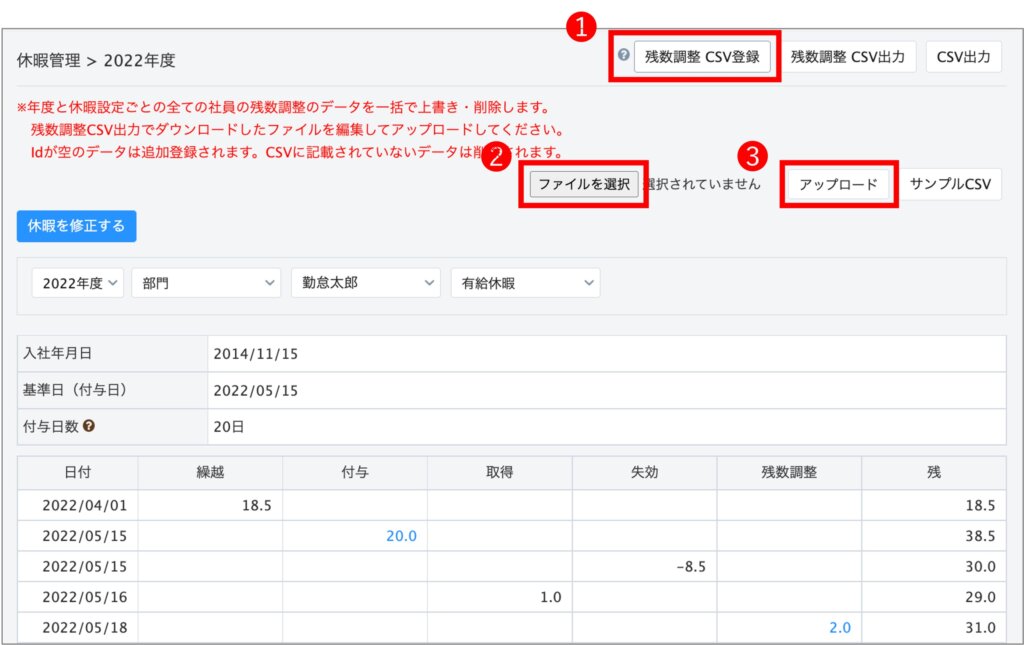Open the 2022年度 year dropdown

[x=79, y=283]
